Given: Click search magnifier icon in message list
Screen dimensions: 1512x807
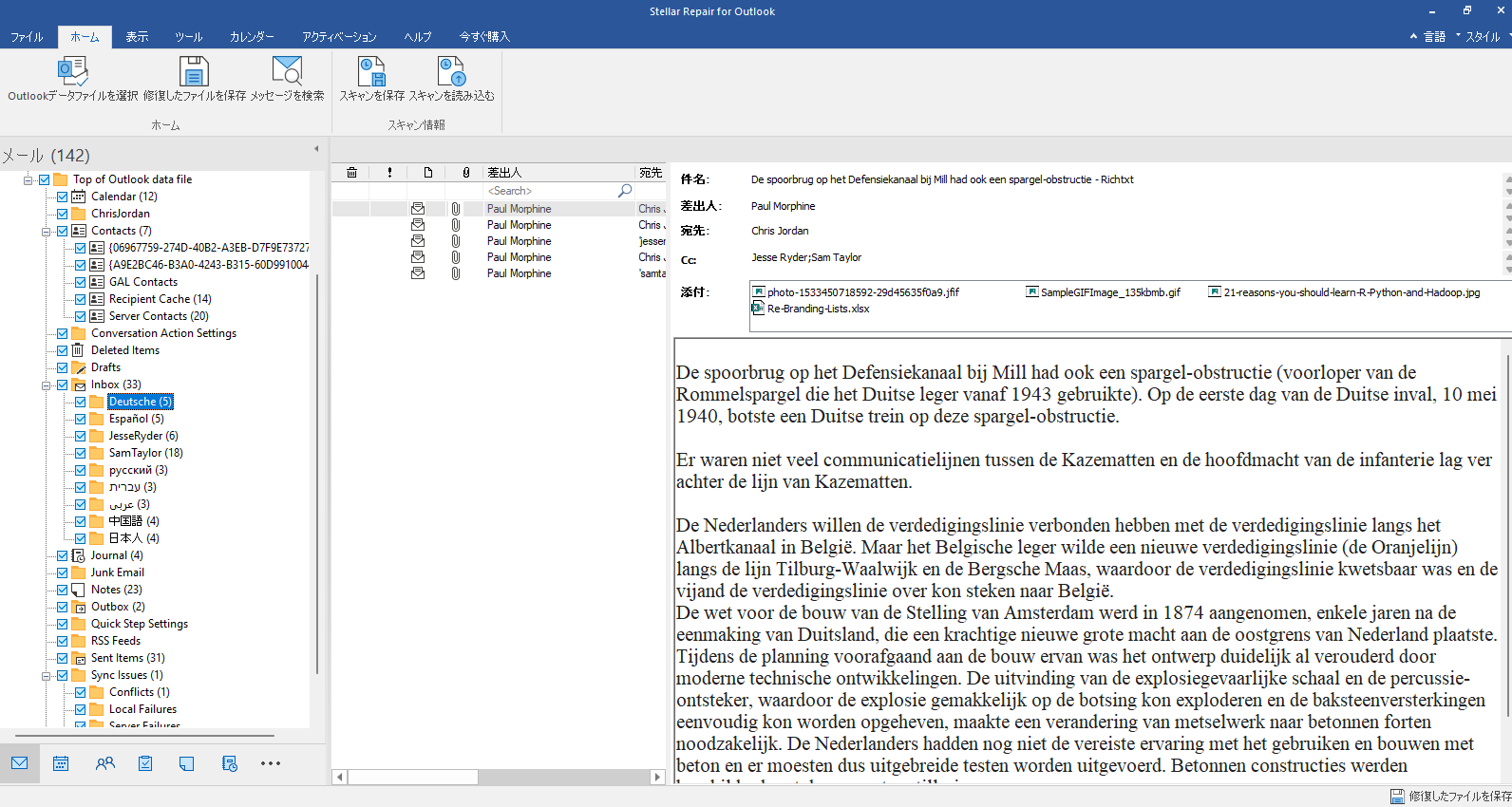Looking at the screenshot, I should tap(625, 191).
